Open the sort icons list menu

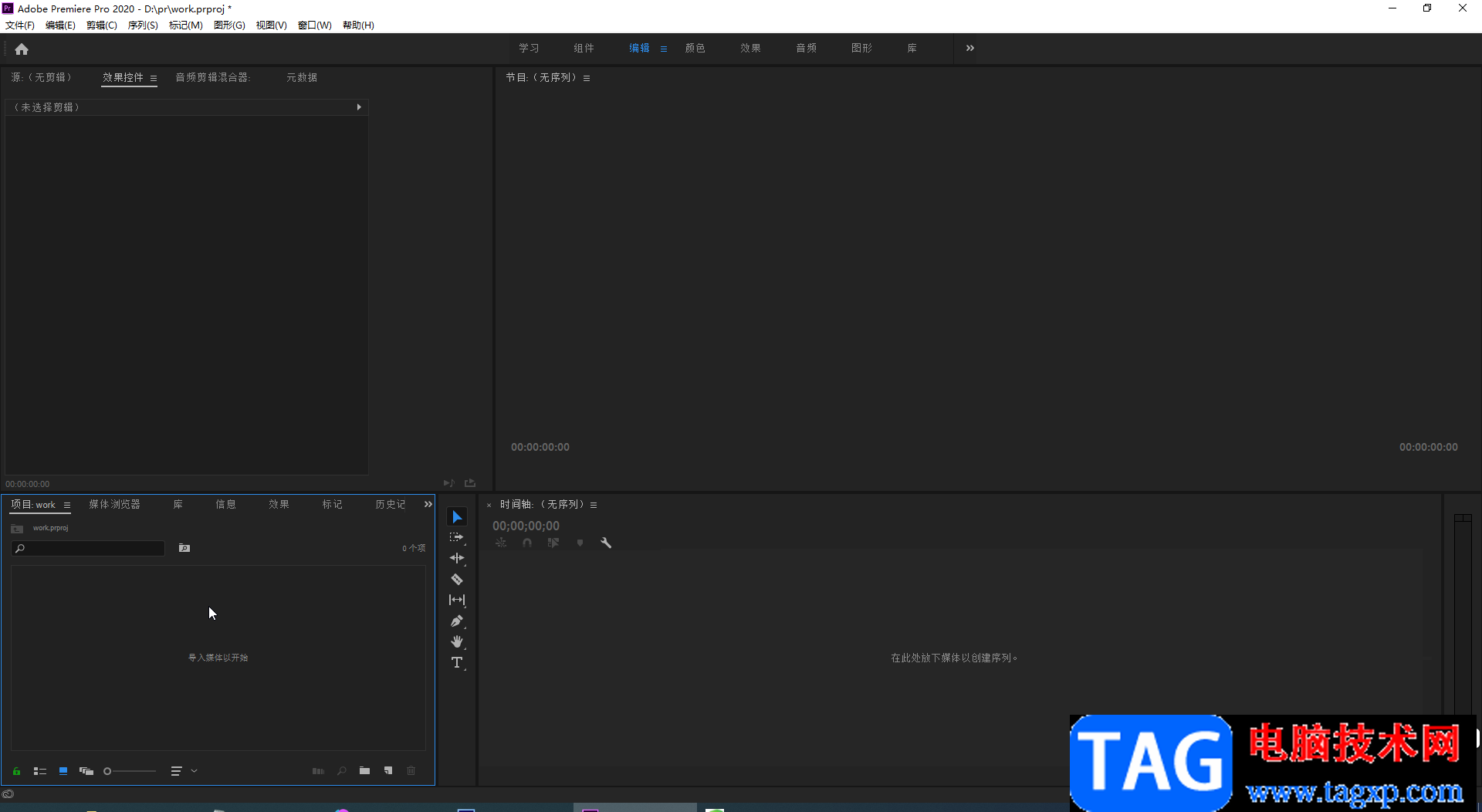[176, 770]
